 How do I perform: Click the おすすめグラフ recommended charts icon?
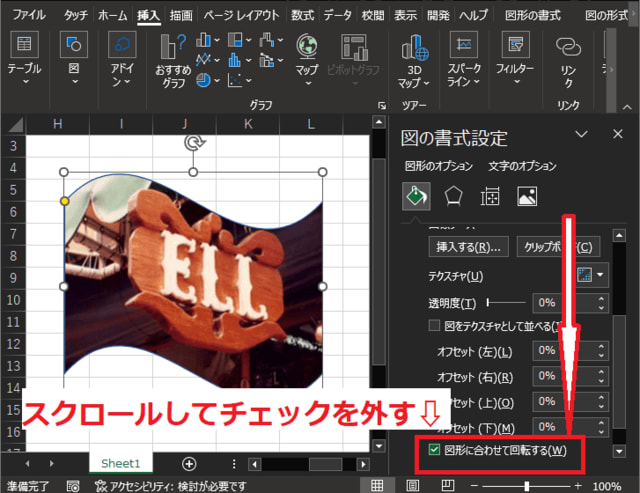coord(173,47)
